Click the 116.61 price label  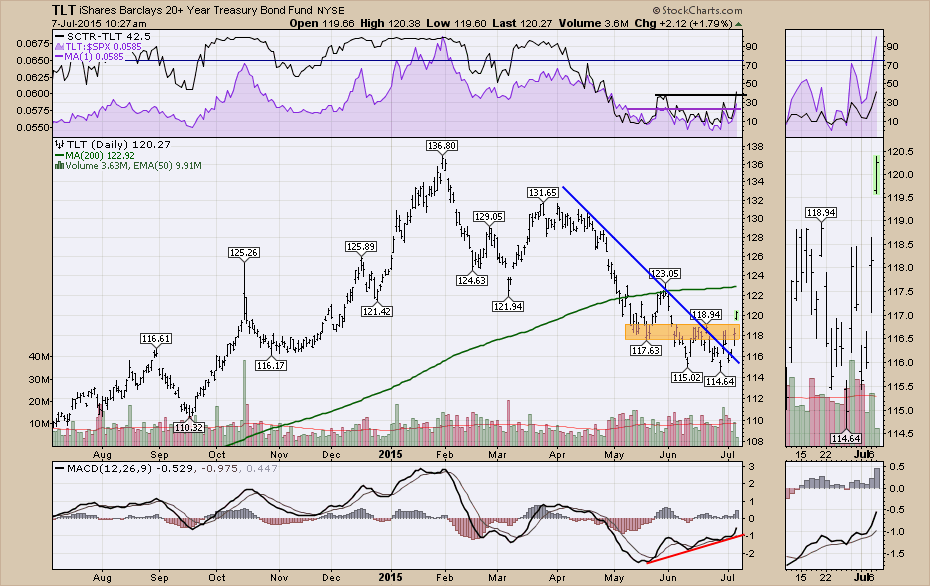coord(156,339)
